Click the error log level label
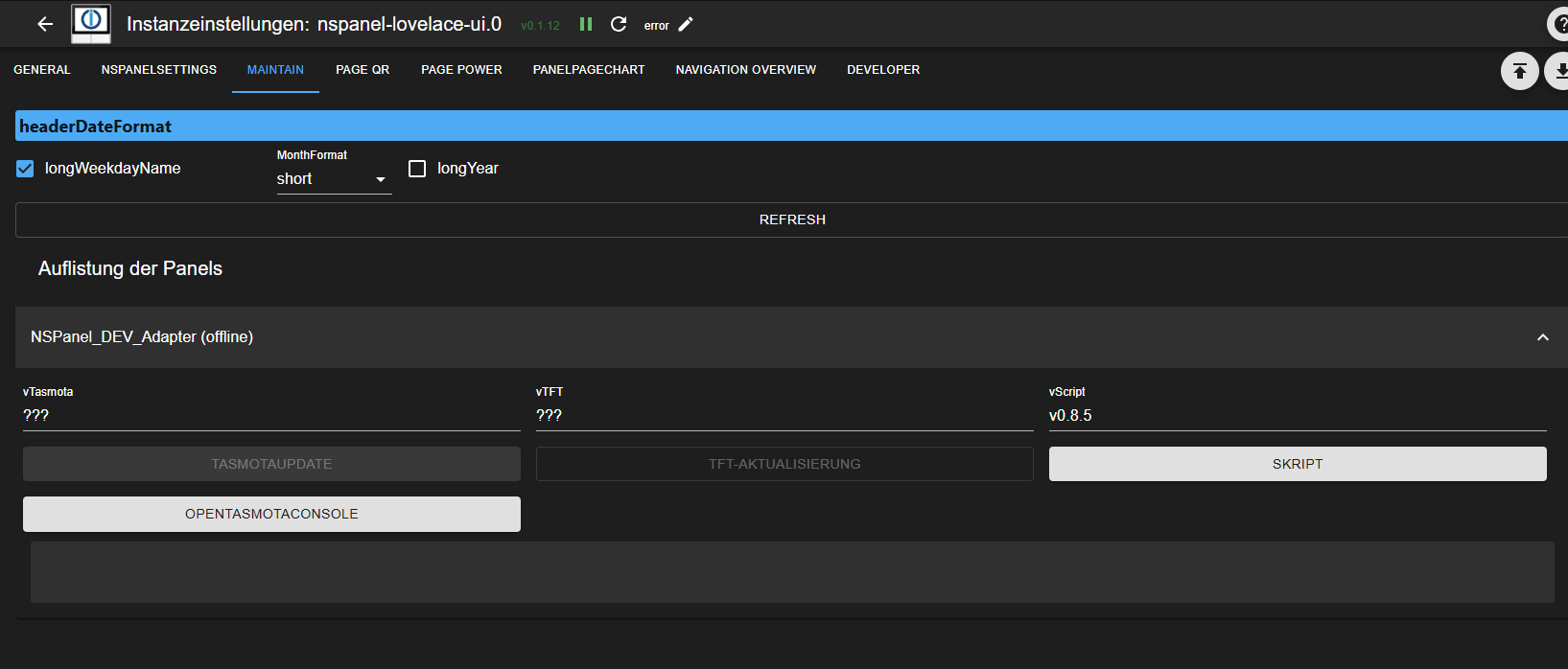The height and width of the screenshot is (669, 1568). (x=657, y=26)
